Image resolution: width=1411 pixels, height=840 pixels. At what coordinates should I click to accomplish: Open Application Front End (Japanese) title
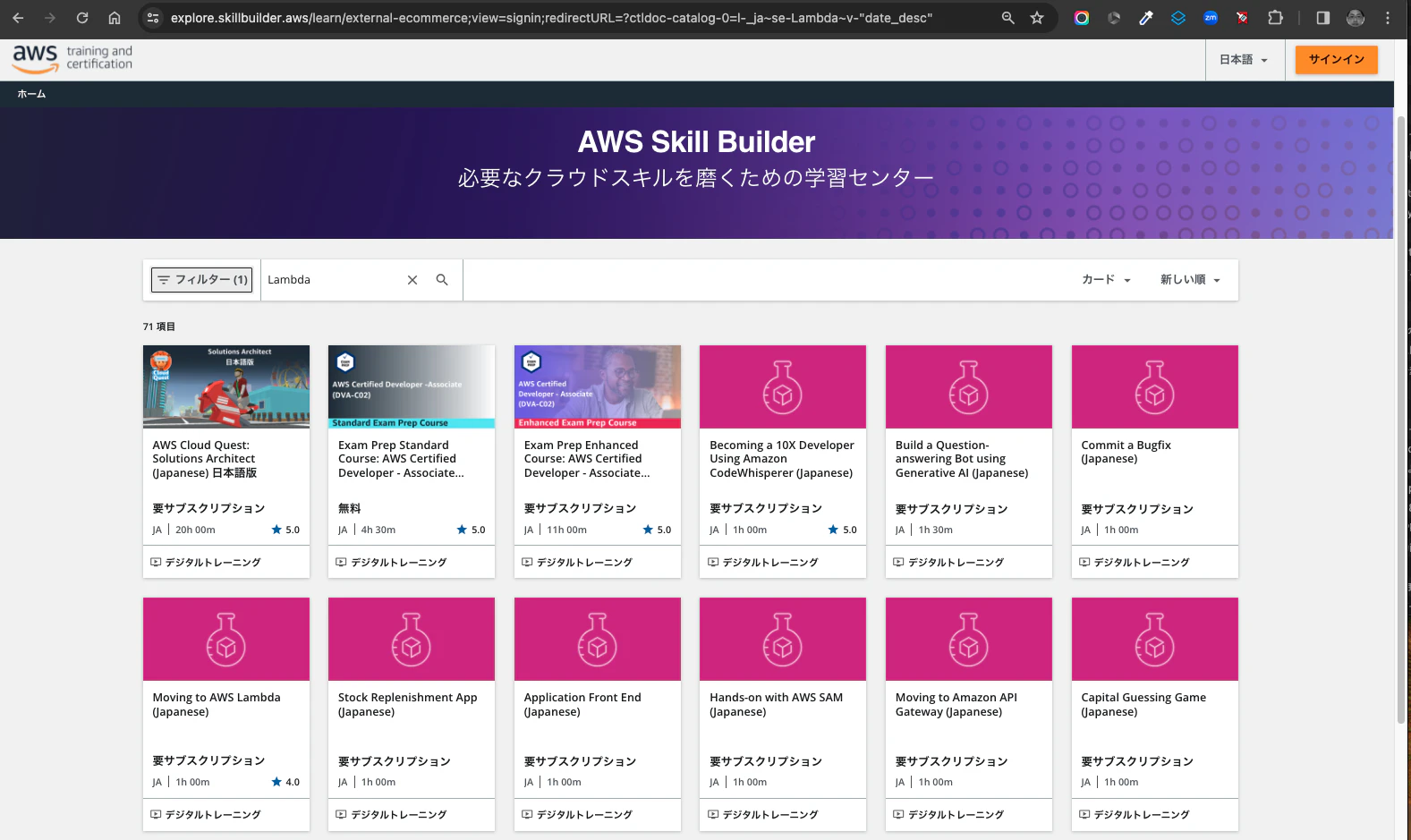(582, 705)
